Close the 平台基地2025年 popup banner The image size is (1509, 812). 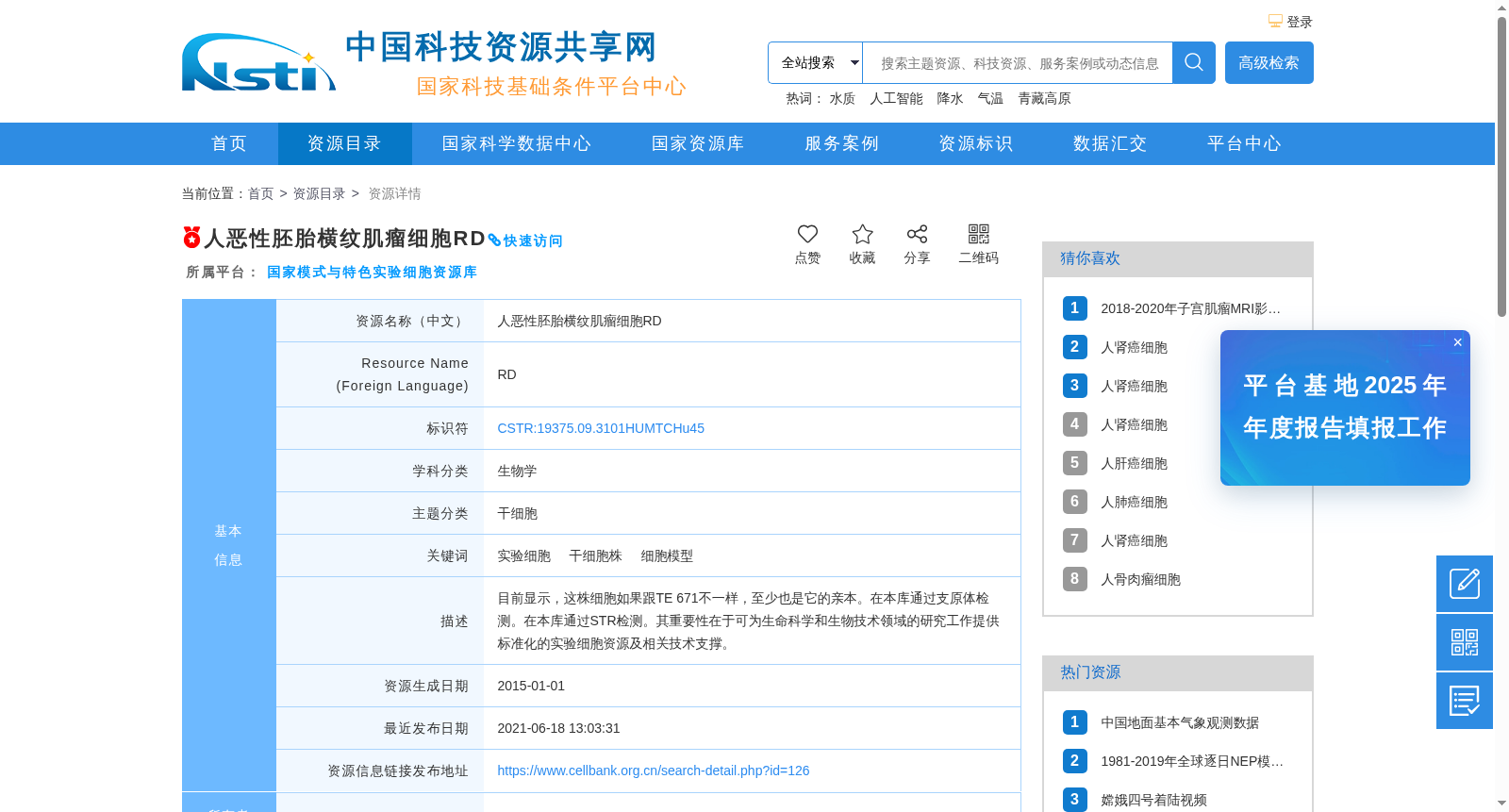click(x=1457, y=342)
